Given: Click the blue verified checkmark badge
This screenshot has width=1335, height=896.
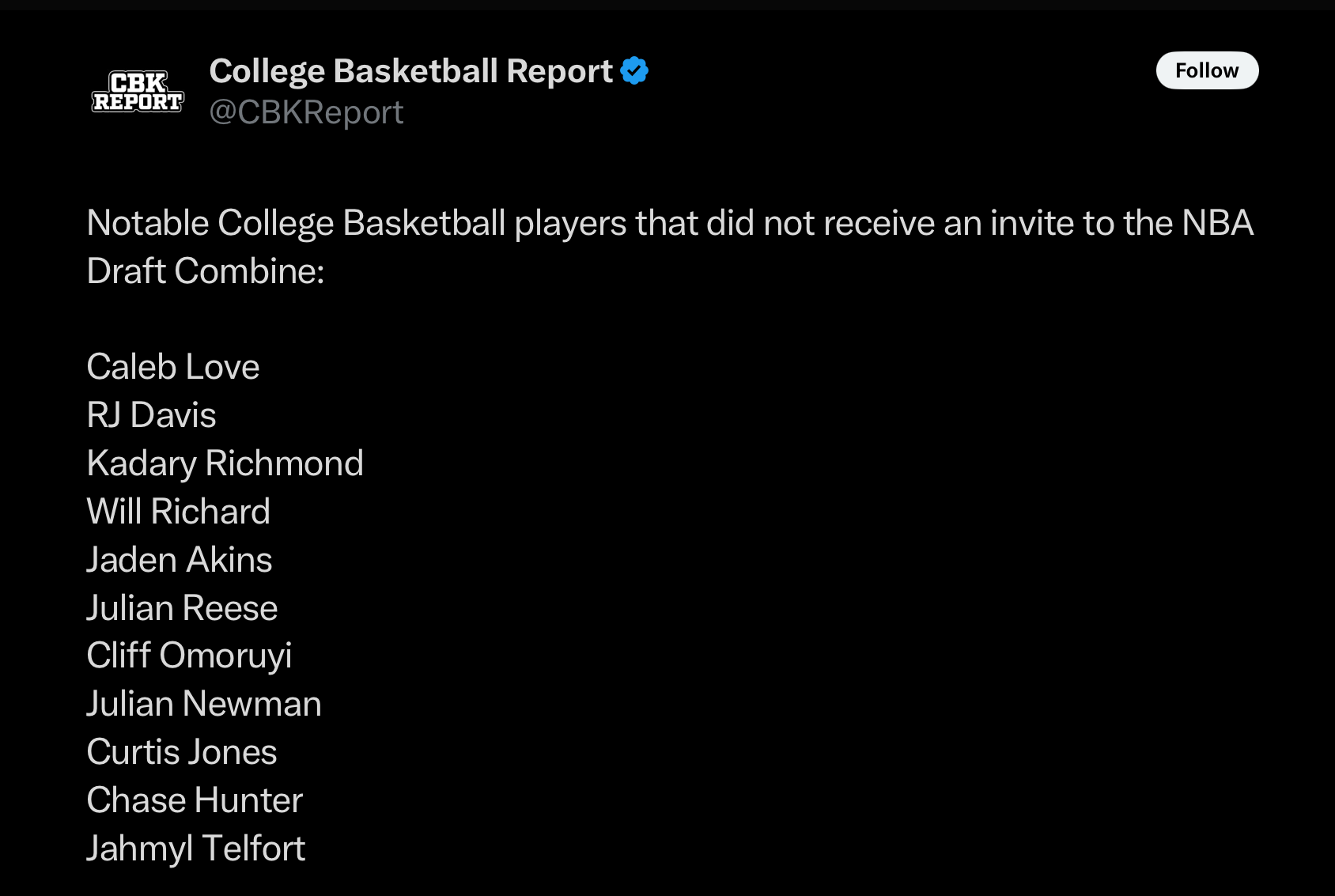Looking at the screenshot, I should [x=634, y=71].
